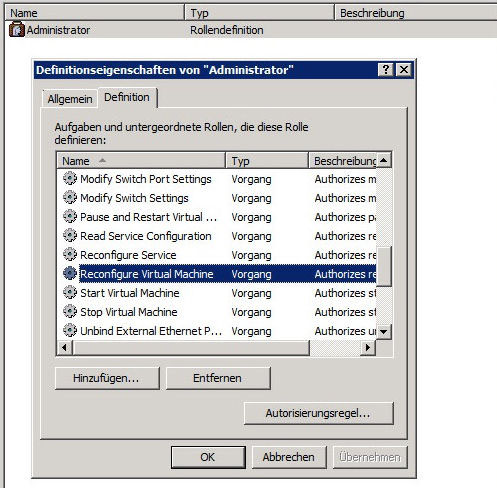Select the Read Service Configuration row
Viewport: 497px width, 488px height.
[x=217, y=236]
